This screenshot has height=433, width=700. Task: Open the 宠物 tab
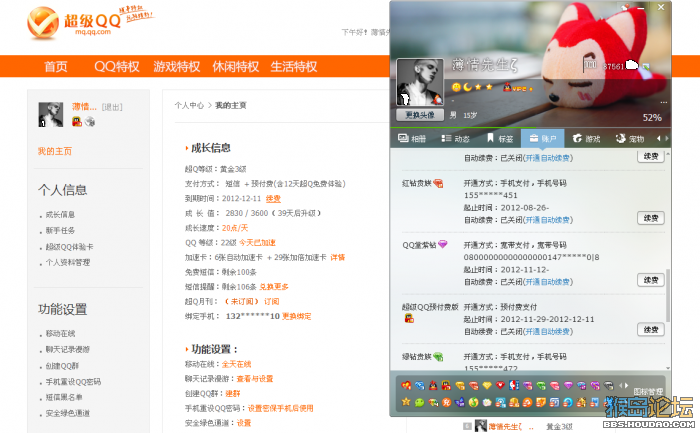[x=630, y=138]
